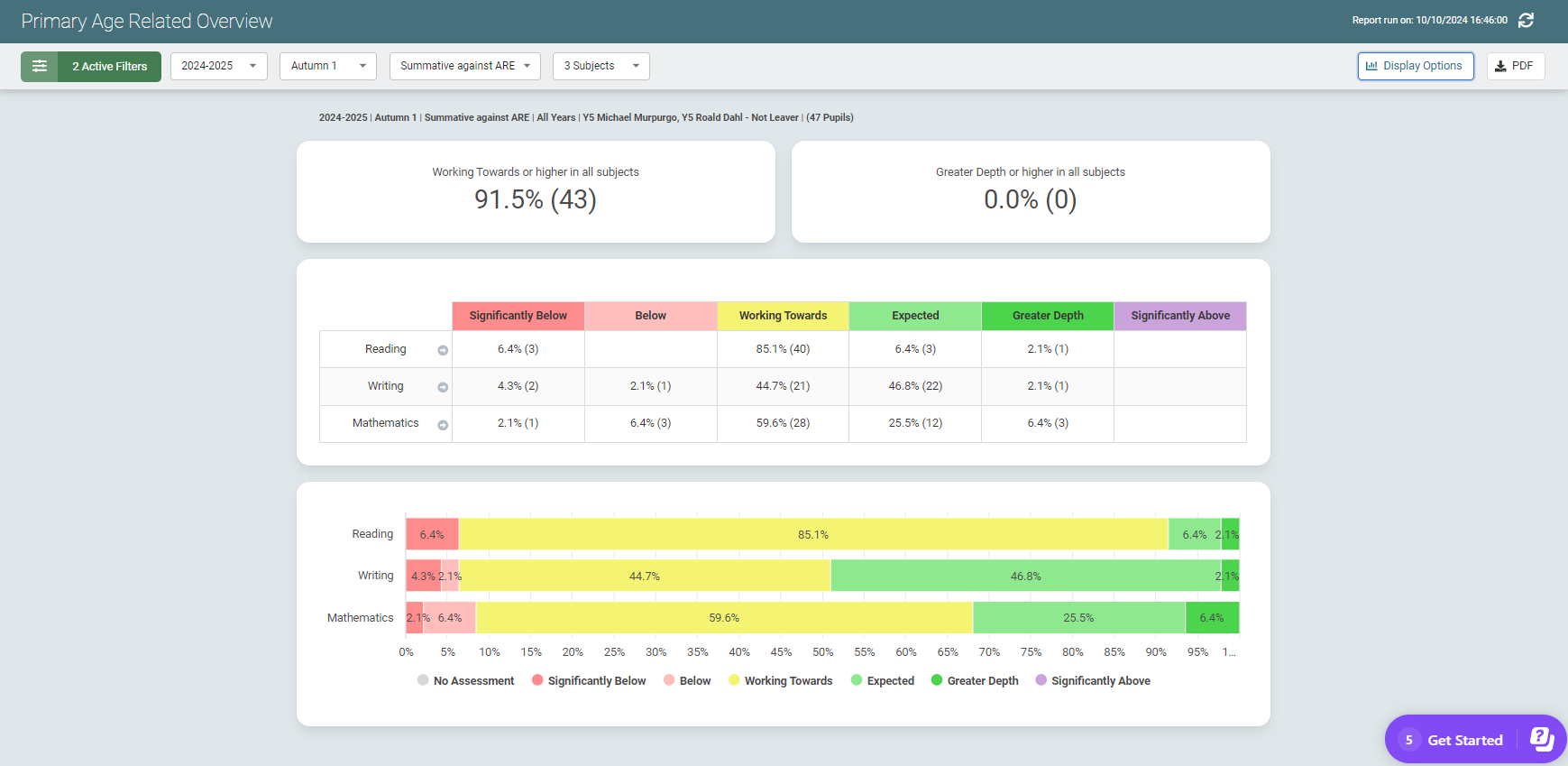
Task: Select the Greater Depth column header
Action: coord(1048,316)
